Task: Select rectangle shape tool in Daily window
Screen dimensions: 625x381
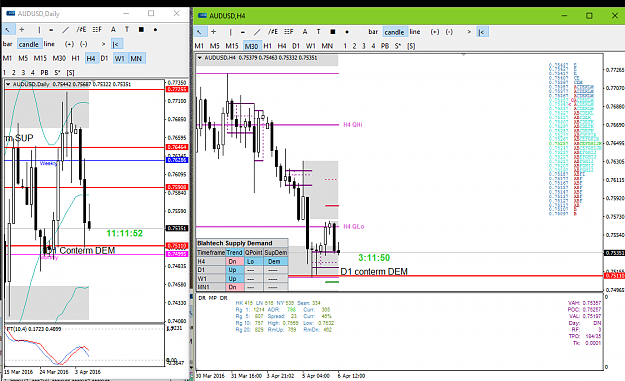Action: [141, 29]
